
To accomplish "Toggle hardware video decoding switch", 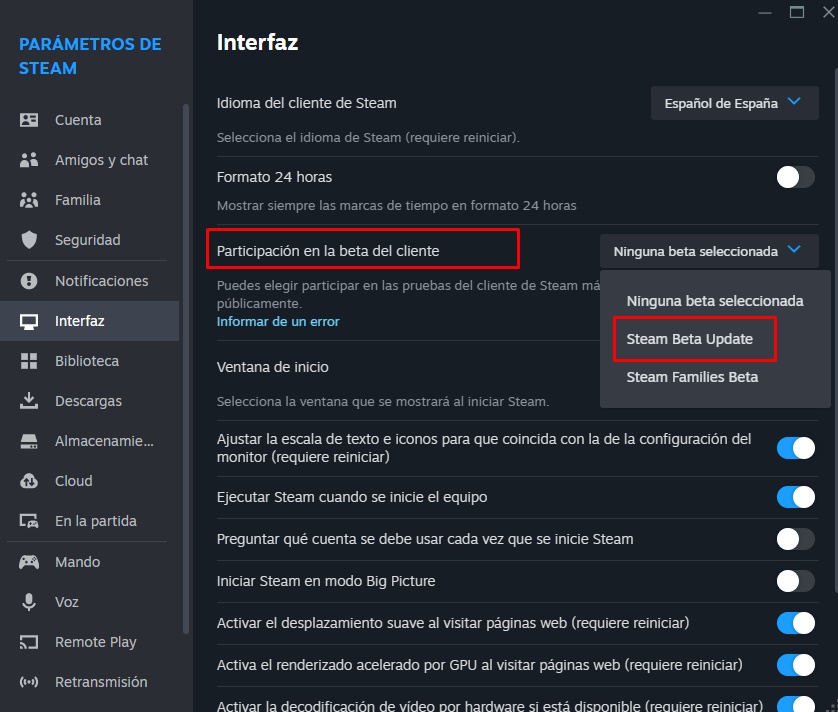I will (795, 705).
